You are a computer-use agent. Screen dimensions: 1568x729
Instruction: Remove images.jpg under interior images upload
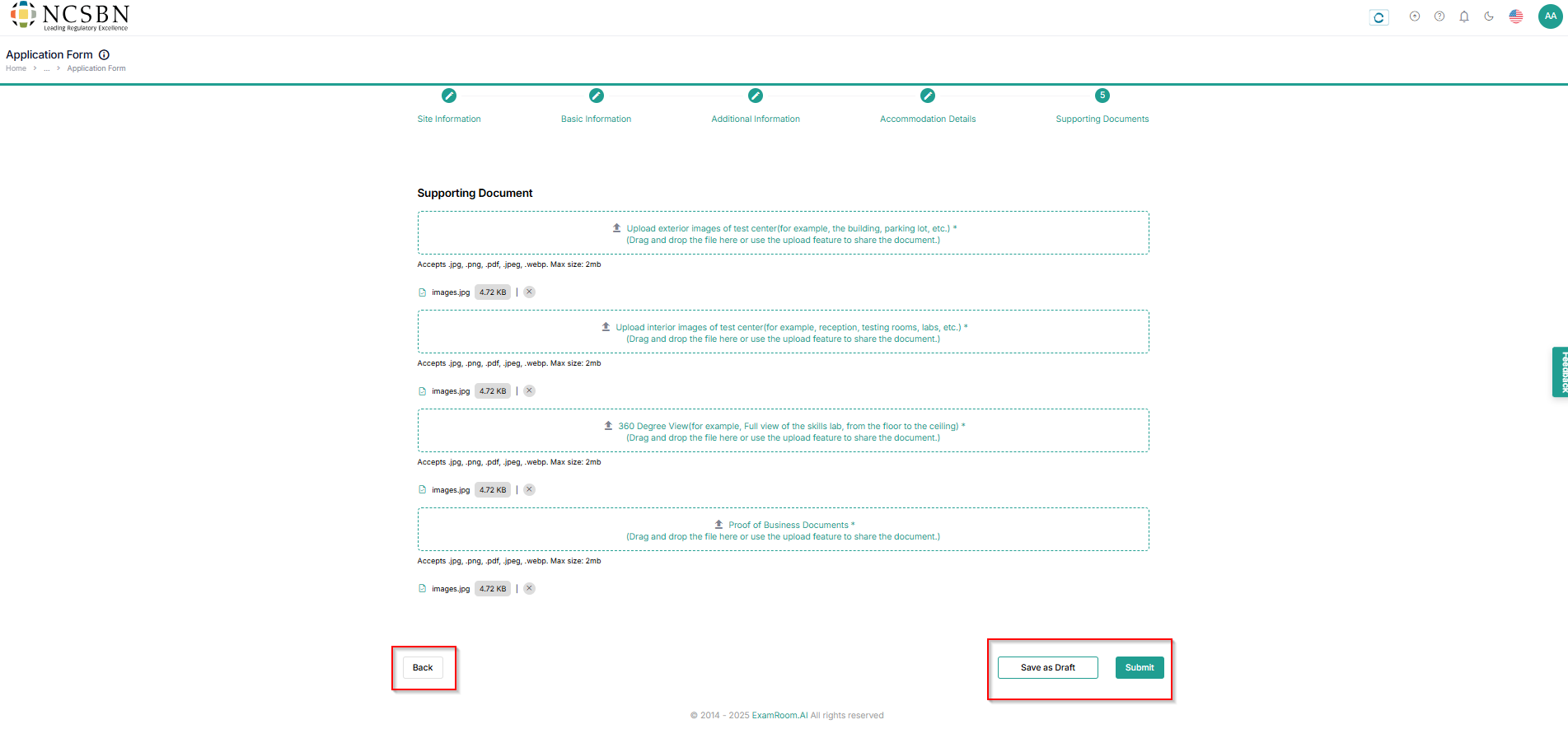click(529, 390)
